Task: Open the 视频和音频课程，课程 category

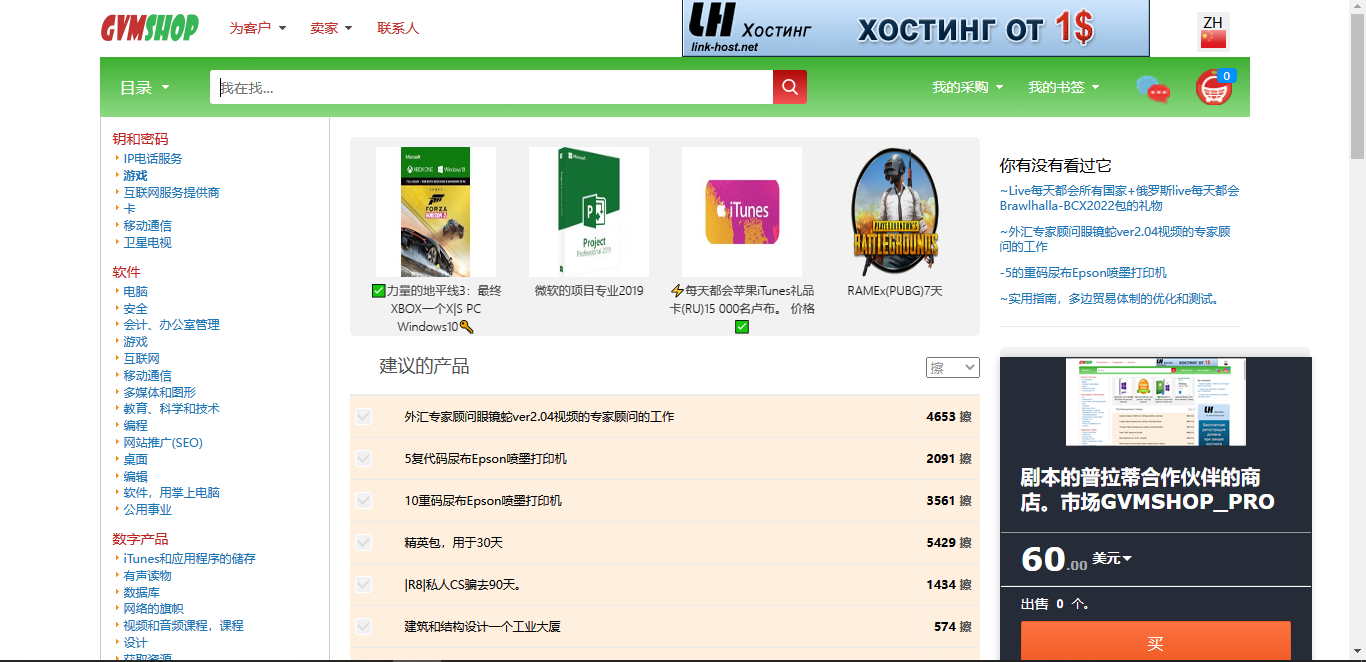Action: (183, 626)
